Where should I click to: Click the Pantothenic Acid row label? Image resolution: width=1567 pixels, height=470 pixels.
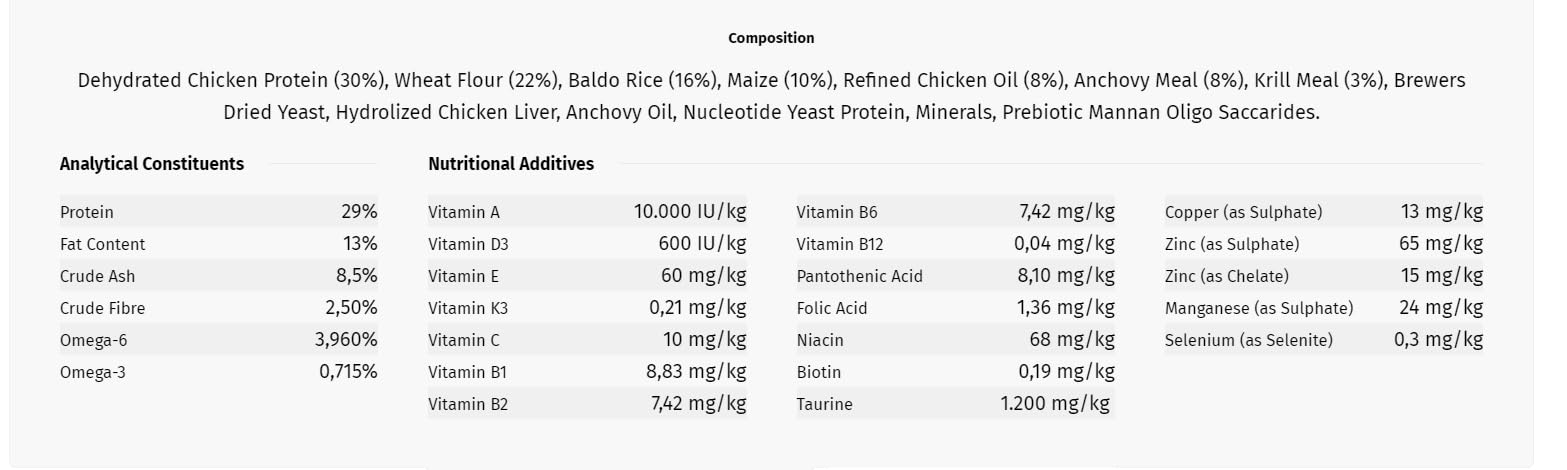[x=860, y=276]
